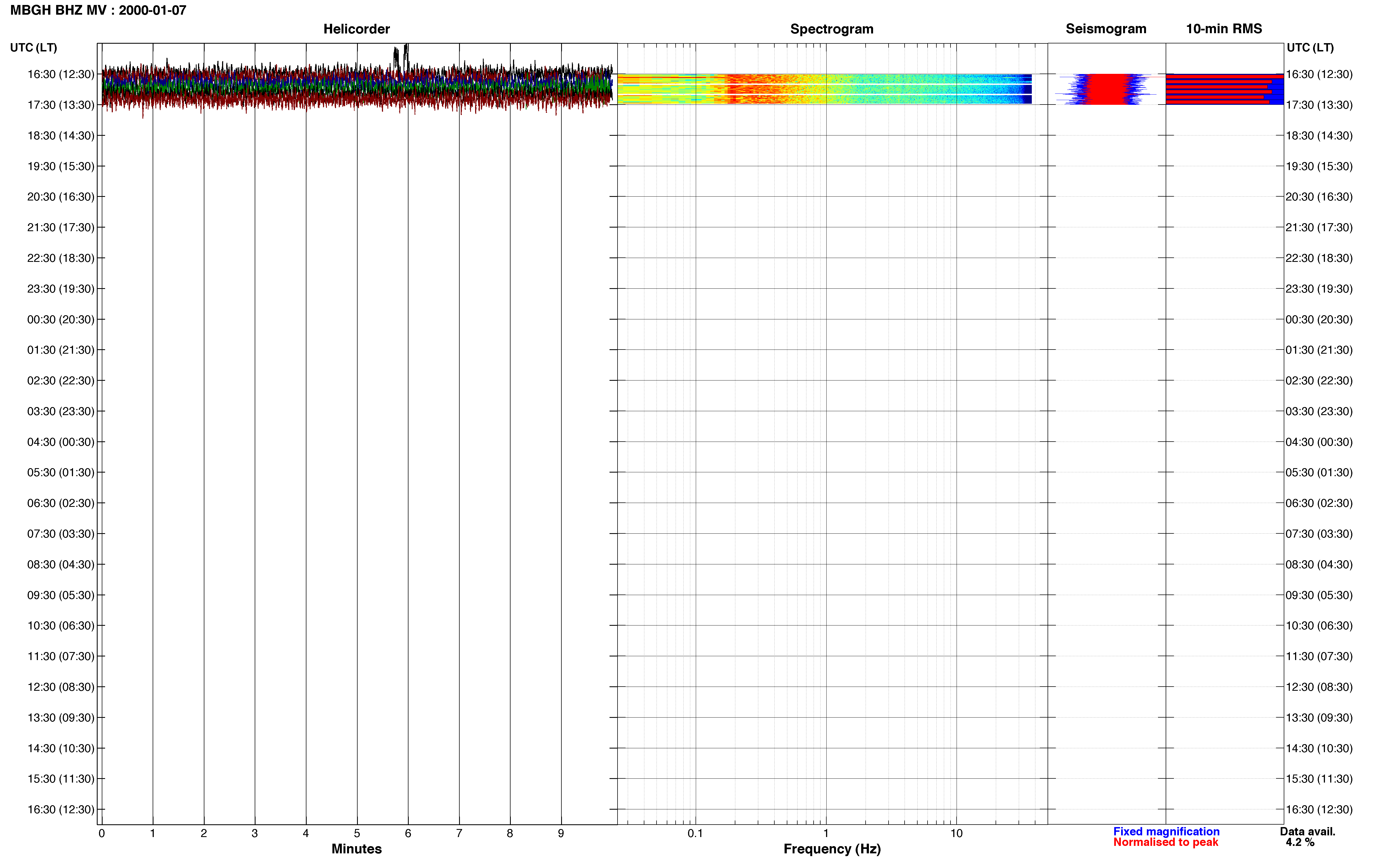The height and width of the screenshot is (868, 1388).
Task: Click the 14:30 (10:30) label on right axis
Action: point(1319,749)
